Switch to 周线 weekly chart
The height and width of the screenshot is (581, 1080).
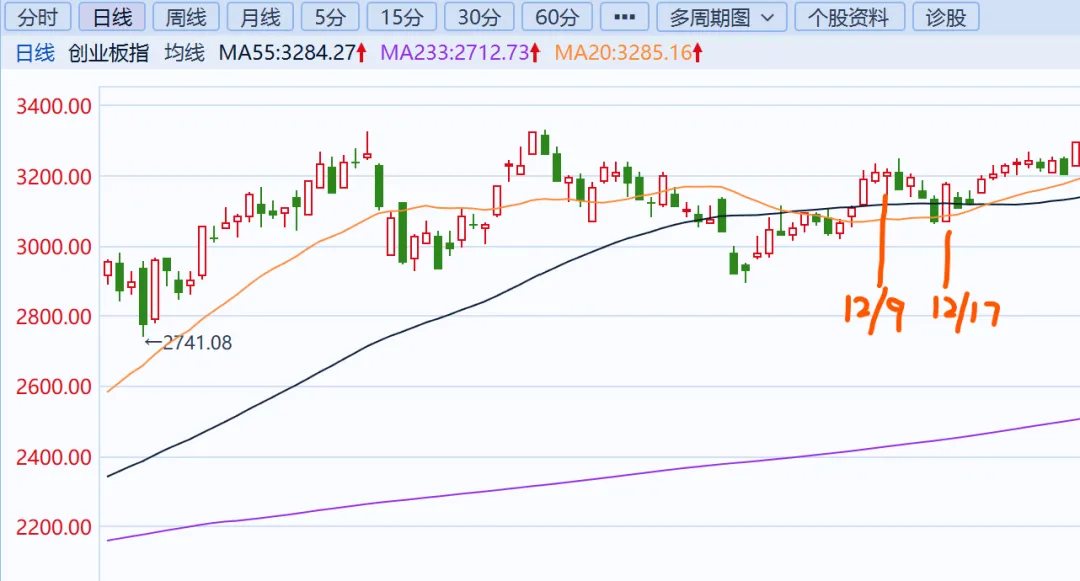coord(186,17)
